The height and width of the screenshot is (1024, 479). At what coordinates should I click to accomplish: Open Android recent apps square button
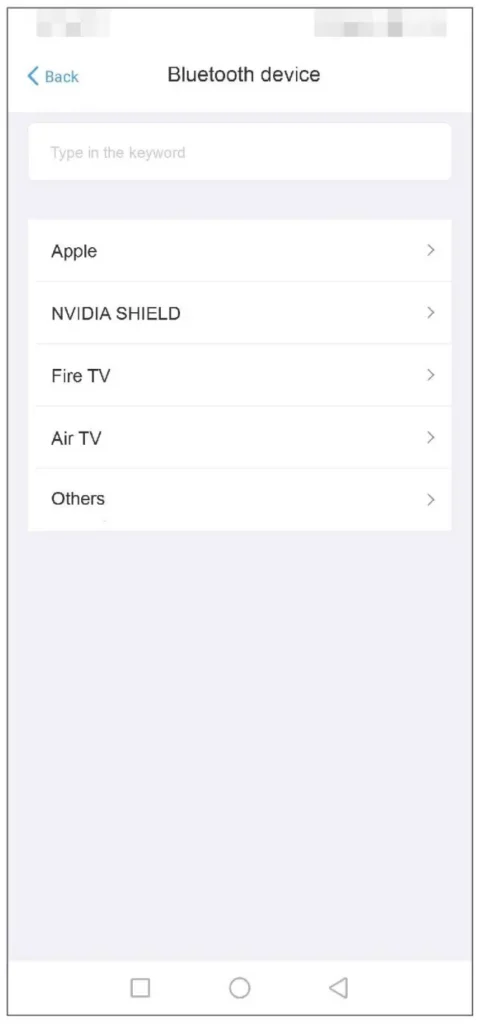[x=140, y=987]
